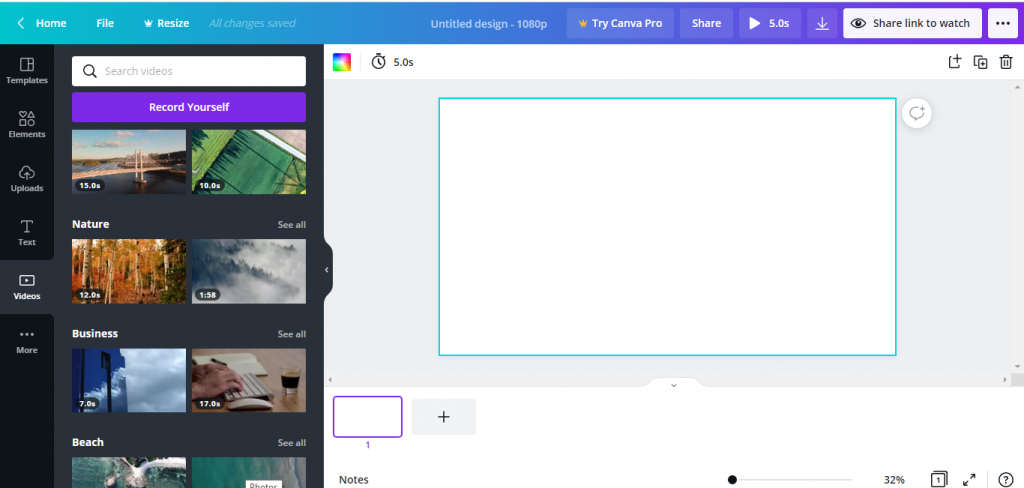Add a new page with plus button
Image resolution: width=1024 pixels, height=488 pixels.
coord(443,417)
